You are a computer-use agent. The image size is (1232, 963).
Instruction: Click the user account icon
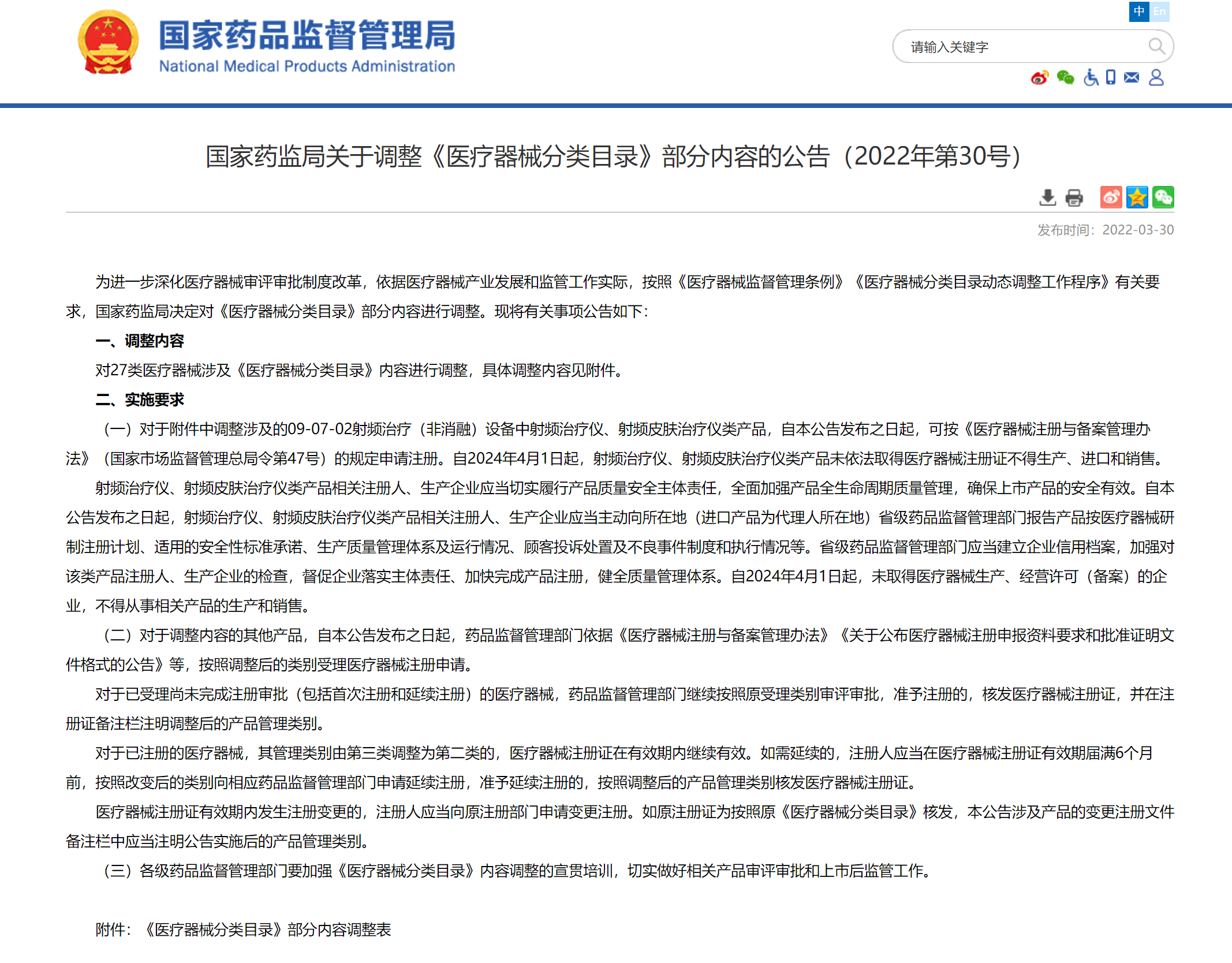[1156, 77]
